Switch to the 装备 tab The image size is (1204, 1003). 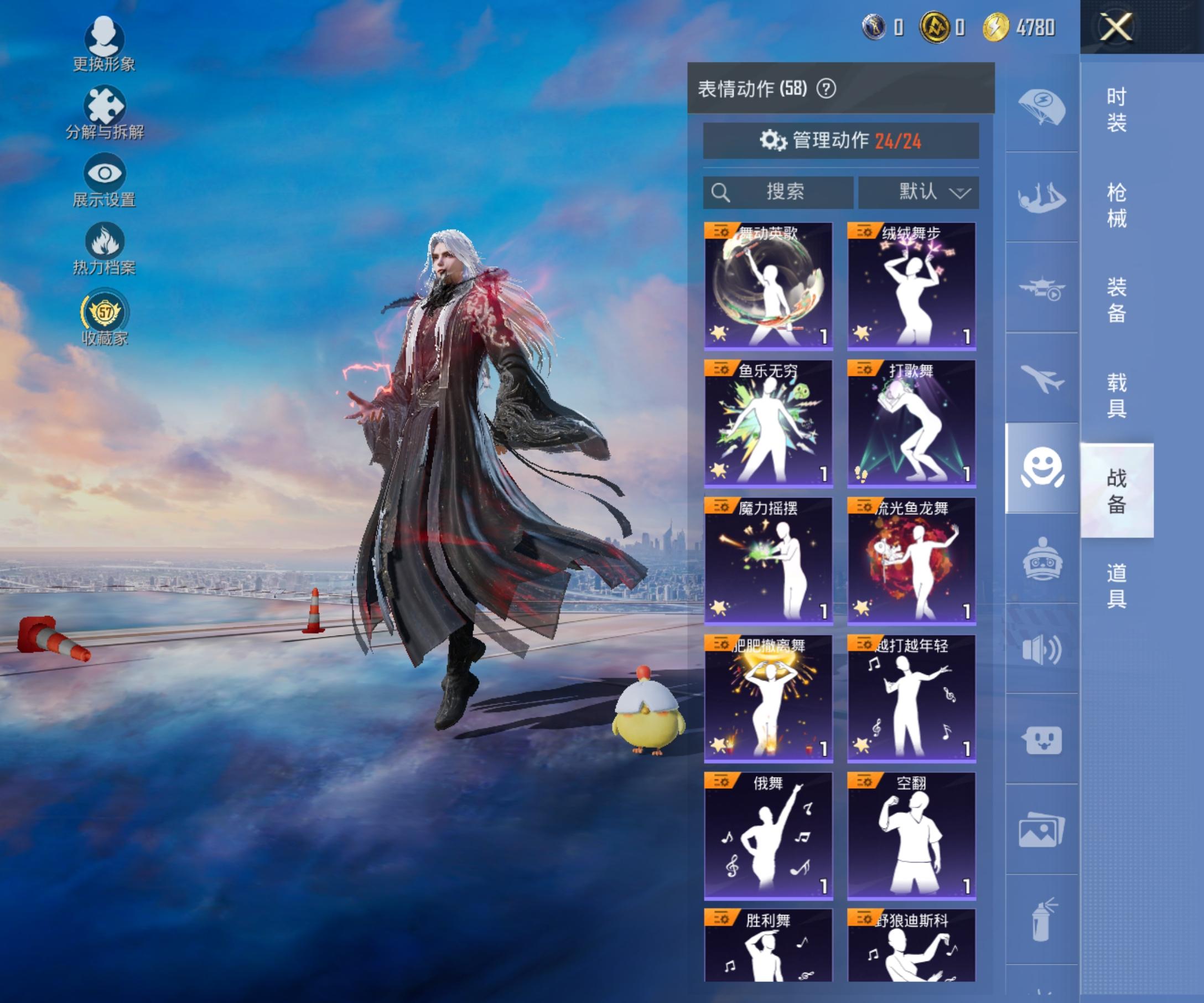pyautogui.click(x=1116, y=300)
